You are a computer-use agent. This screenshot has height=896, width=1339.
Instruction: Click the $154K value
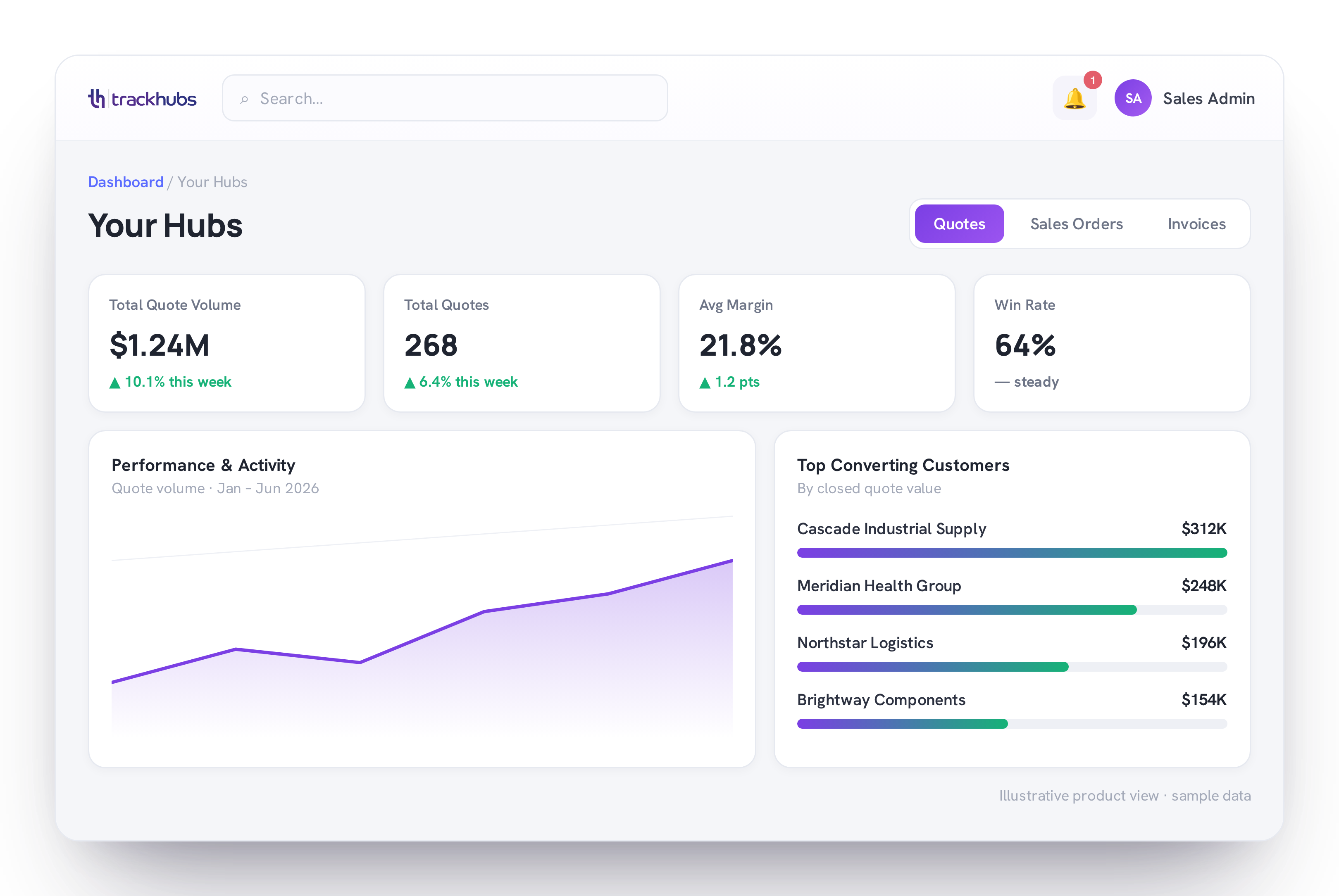click(1204, 700)
